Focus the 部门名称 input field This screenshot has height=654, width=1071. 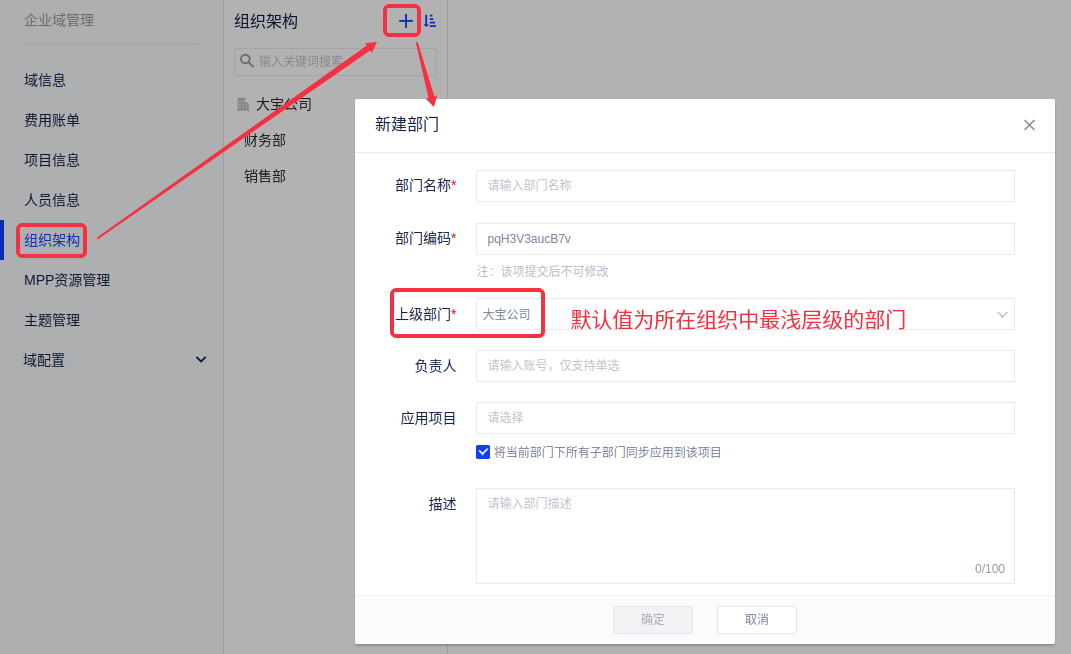(x=744, y=186)
